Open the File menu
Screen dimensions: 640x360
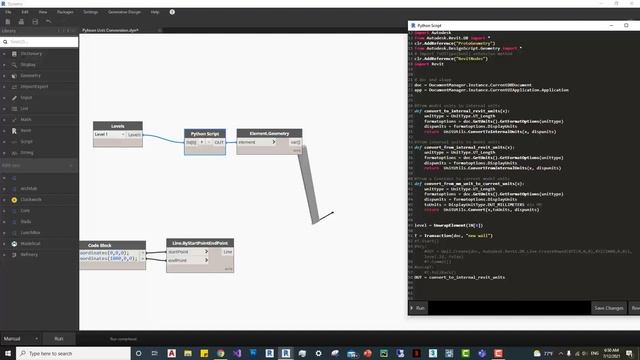(8, 12)
